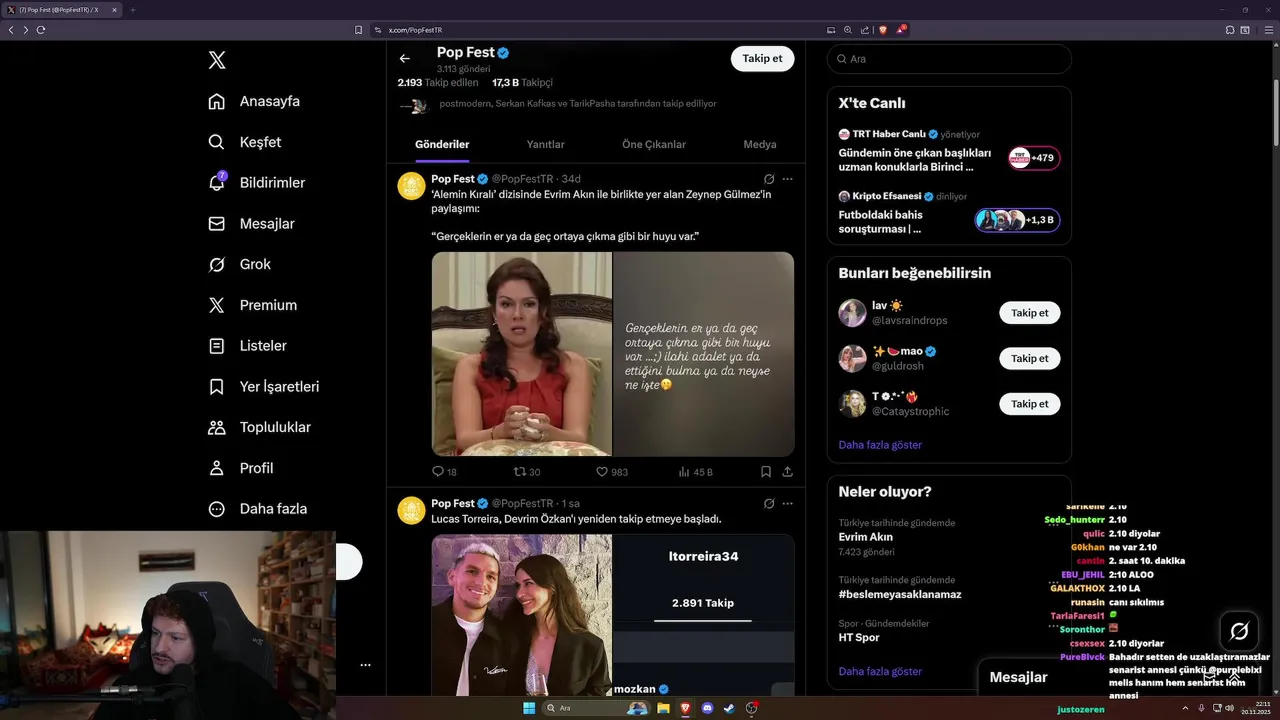This screenshot has height=720, width=1280.
Task: Expand trends with Daha fazla göster under Neler oluyor
Action: tap(880, 671)
